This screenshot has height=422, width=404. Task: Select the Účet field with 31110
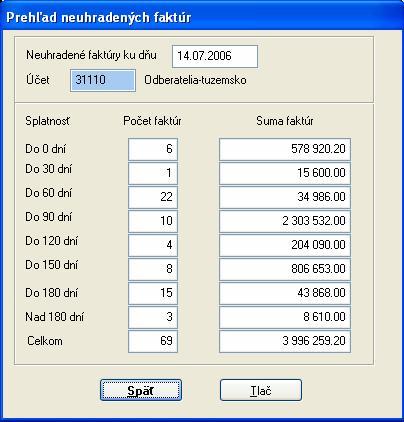click(103, 80)
